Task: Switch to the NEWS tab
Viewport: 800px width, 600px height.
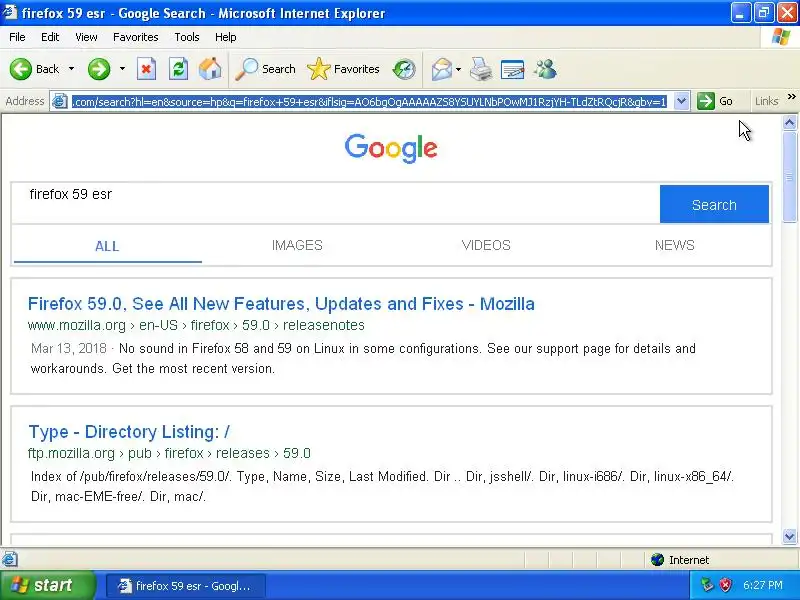Action: (x=674, y=245)
